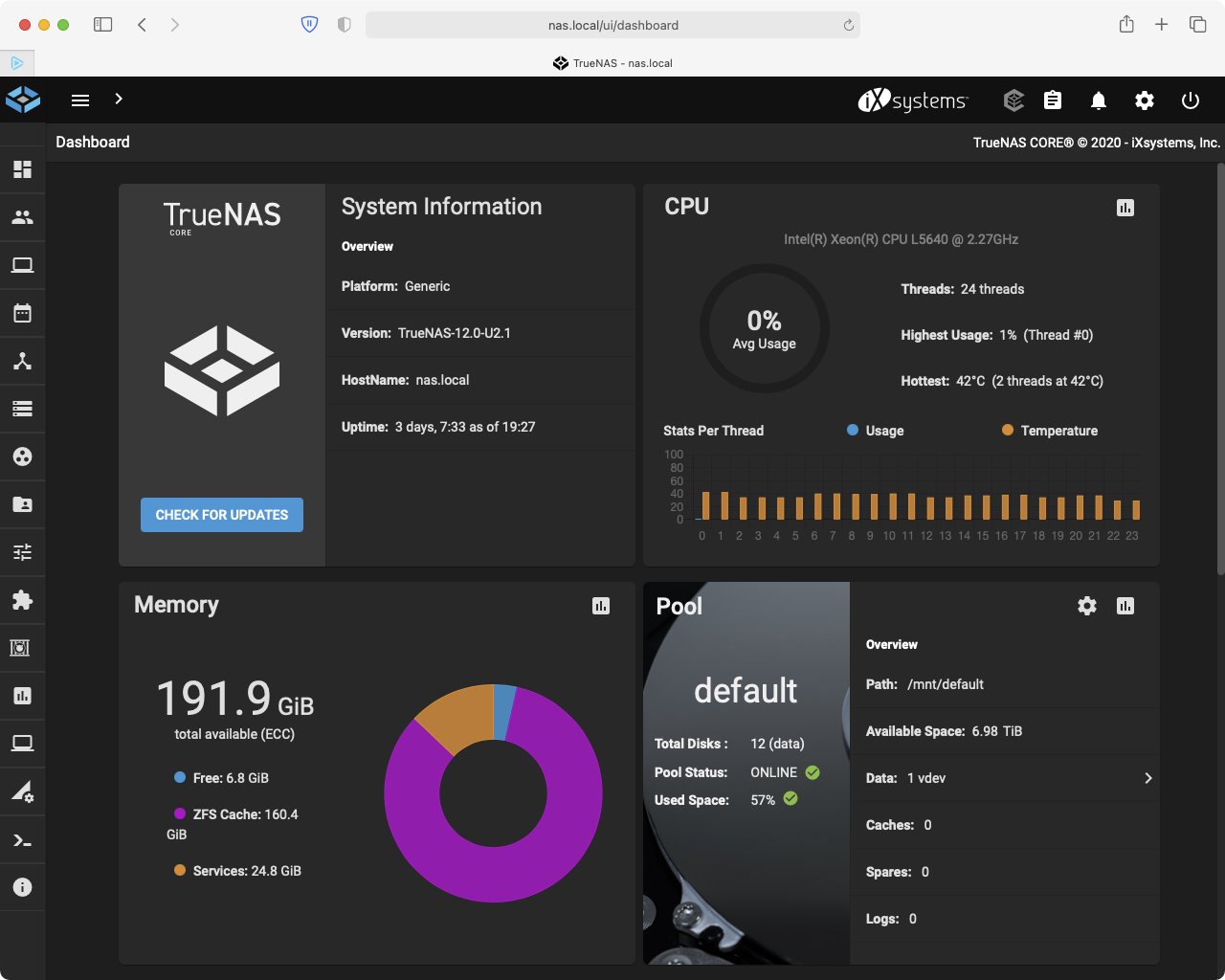Open the Accounts sidebar icon

click(22, 217)
